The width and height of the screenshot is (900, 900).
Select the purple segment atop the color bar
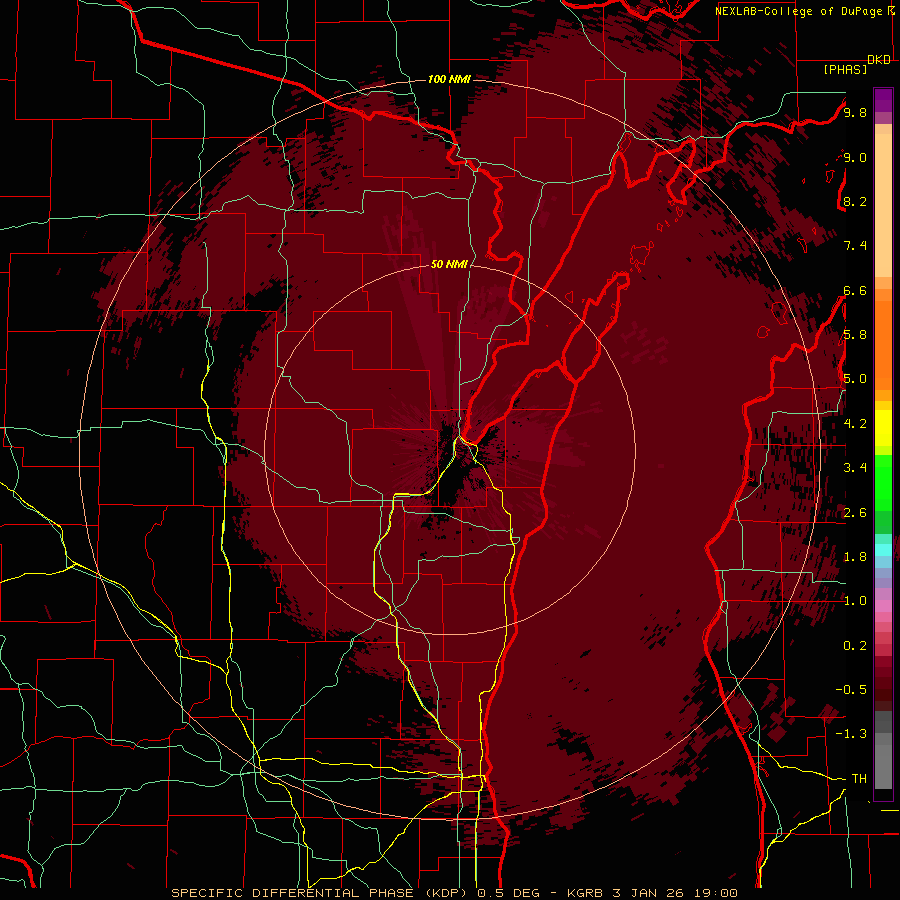[x=883, y=101]
